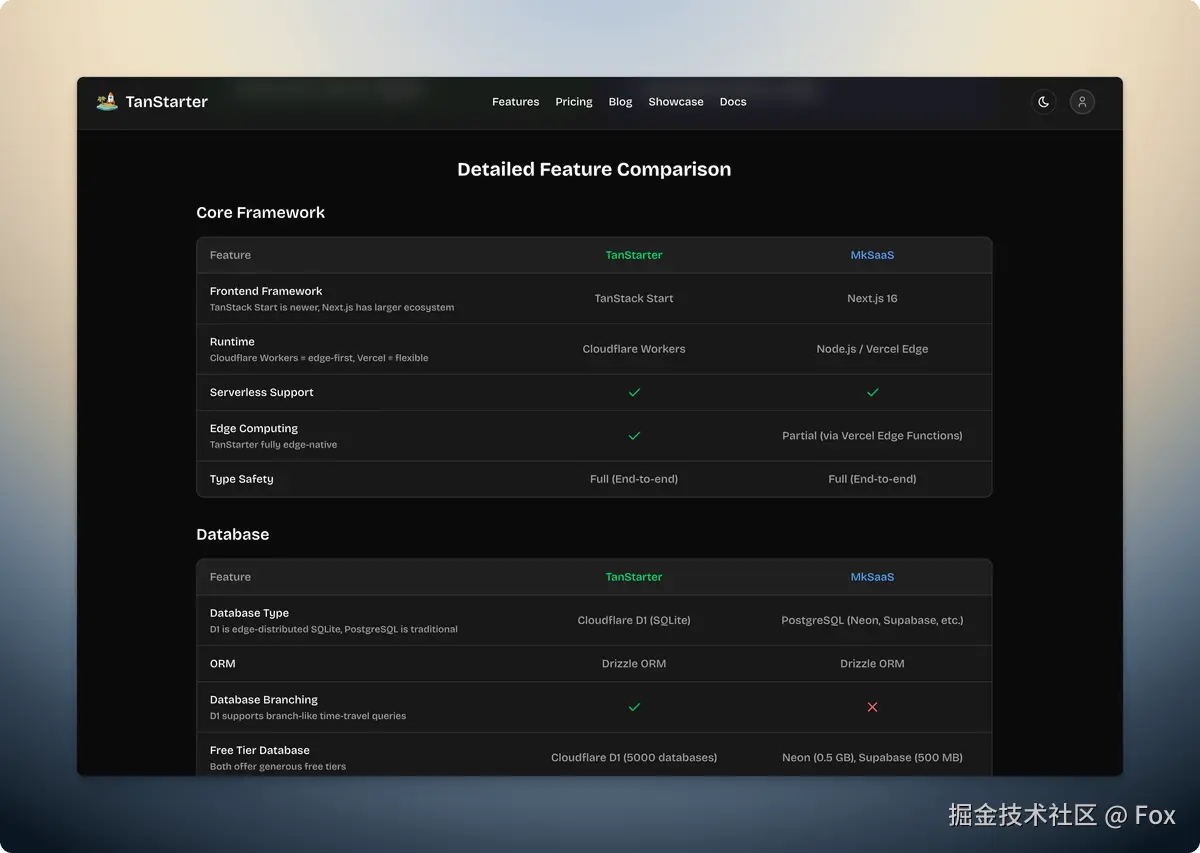Click MkSaaS red cross in Database Branching row
Image resolution: width=1200 pixels, height=853 pixels.
coord(872,707)
